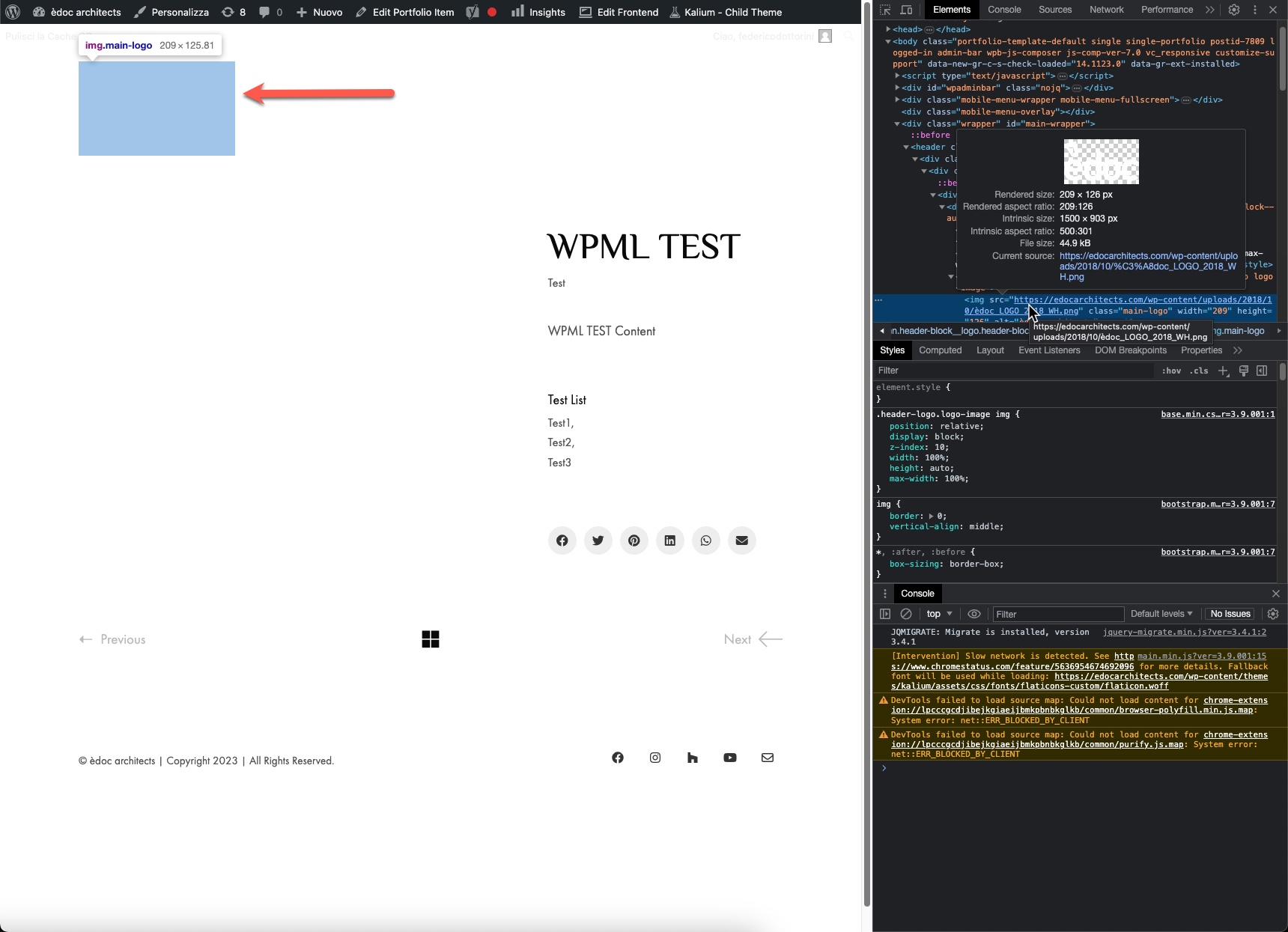This screenshot has height=932, width=1288.
Task: Share the post on Pinterest
Action: click(634, 540)
